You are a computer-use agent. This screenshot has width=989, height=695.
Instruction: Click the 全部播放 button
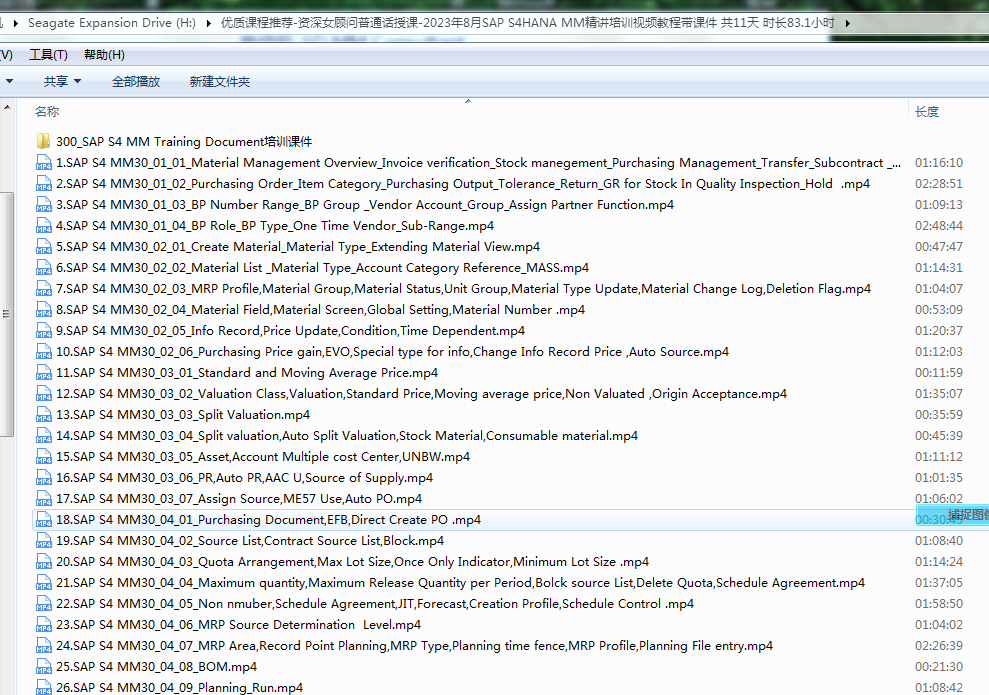(x=136, y=82)
